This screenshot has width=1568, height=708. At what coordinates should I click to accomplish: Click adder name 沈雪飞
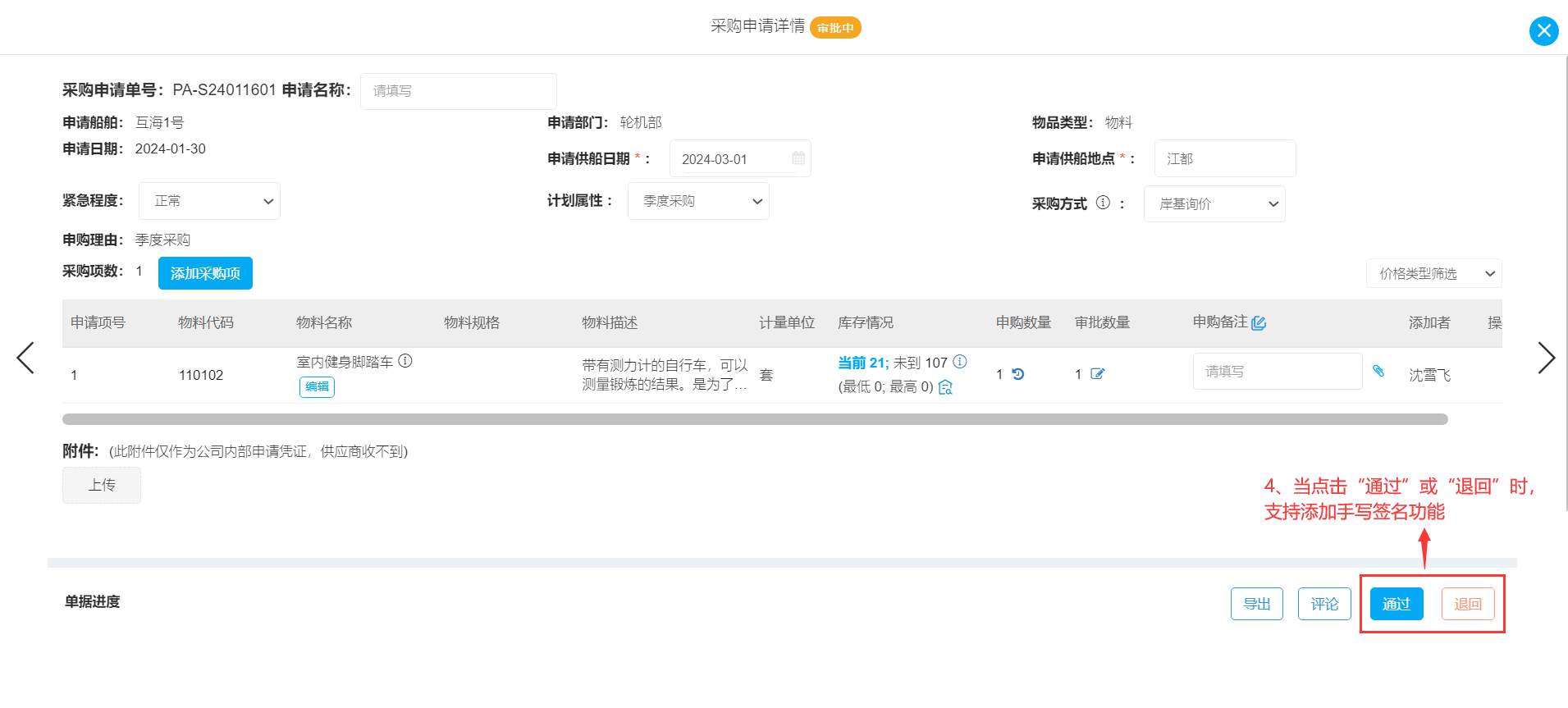click(1429, 375)
